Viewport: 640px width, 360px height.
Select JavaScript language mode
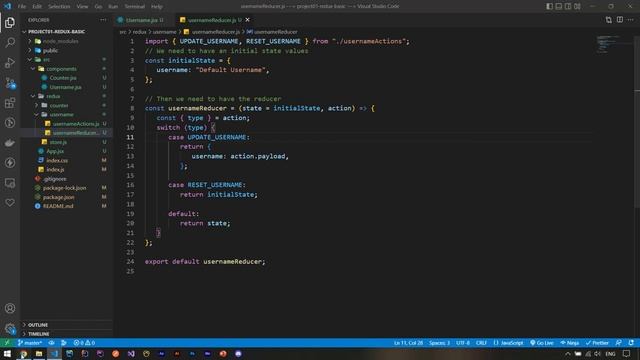coord(508,343)
